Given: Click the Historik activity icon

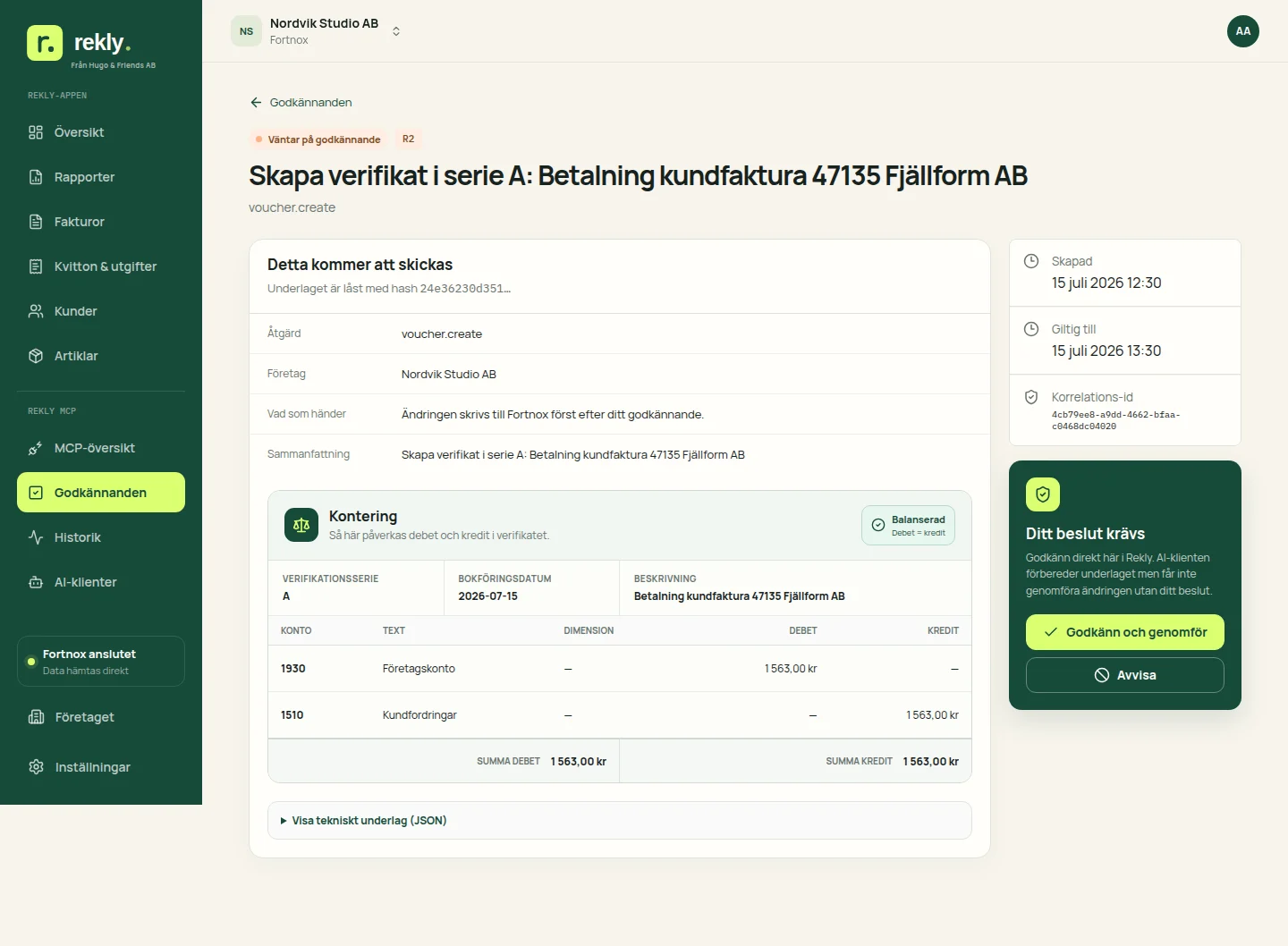Looking at the screenshot, I should [36, 537].
